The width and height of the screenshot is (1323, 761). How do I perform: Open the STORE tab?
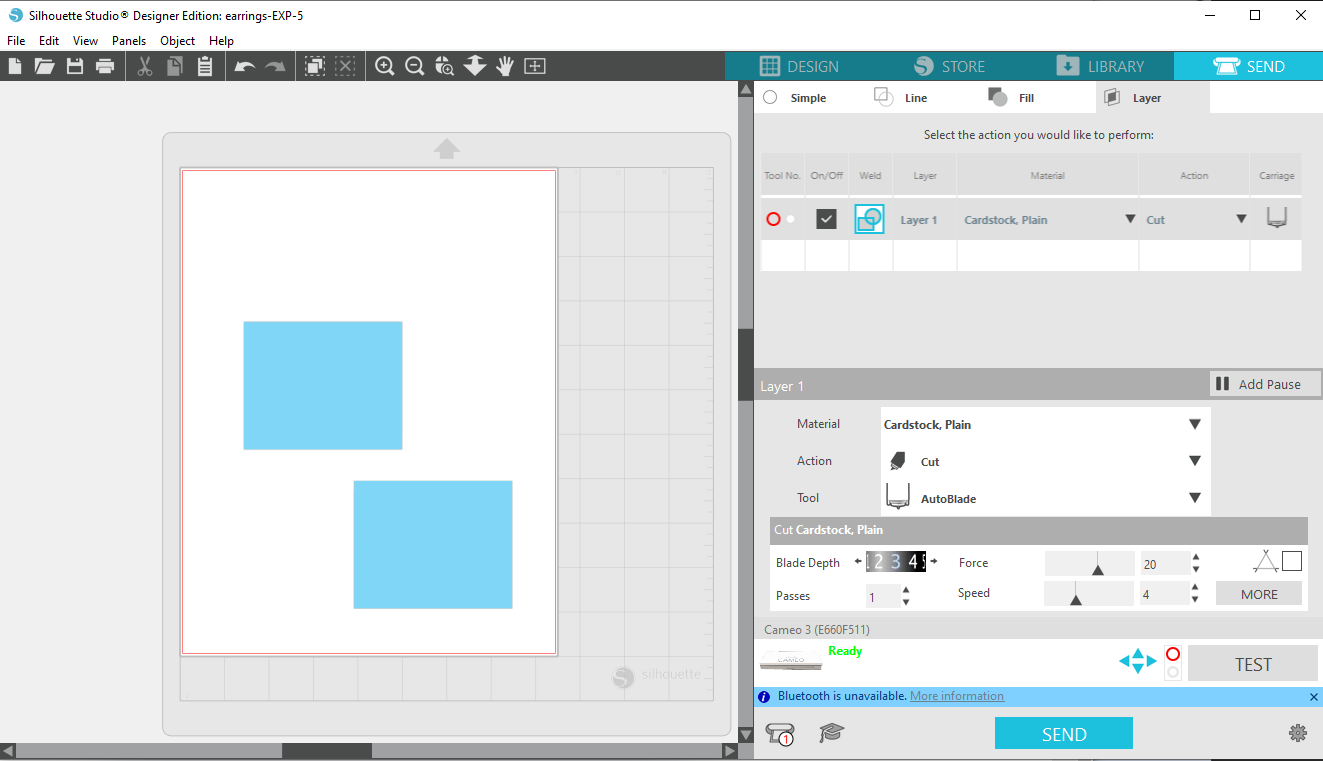(949, 66)
